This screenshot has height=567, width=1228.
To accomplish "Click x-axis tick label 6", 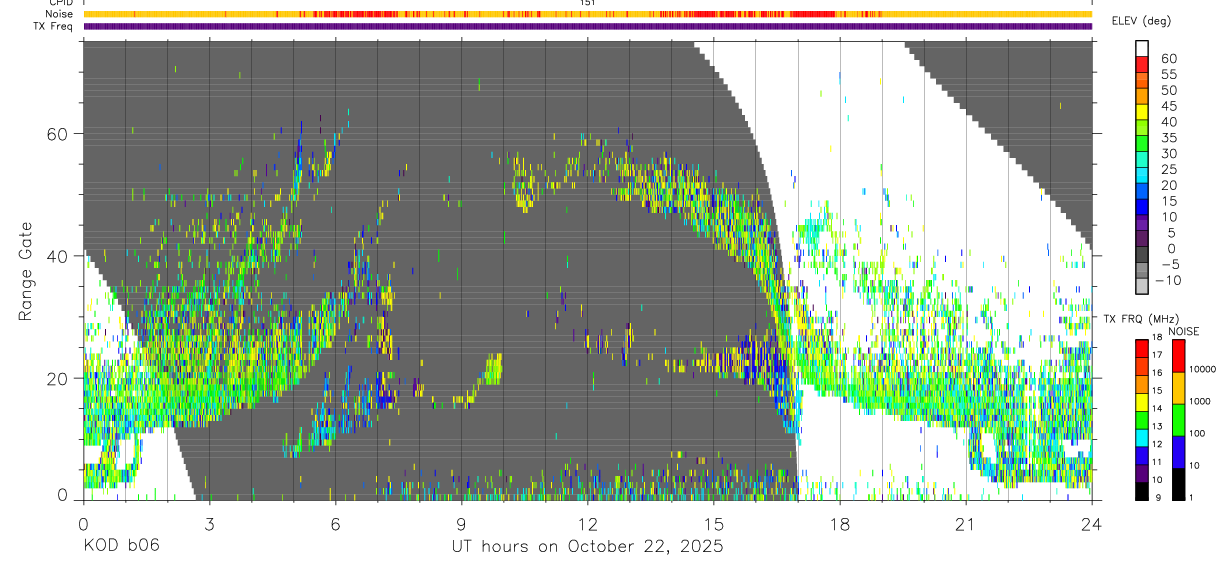I will (335, 523).
